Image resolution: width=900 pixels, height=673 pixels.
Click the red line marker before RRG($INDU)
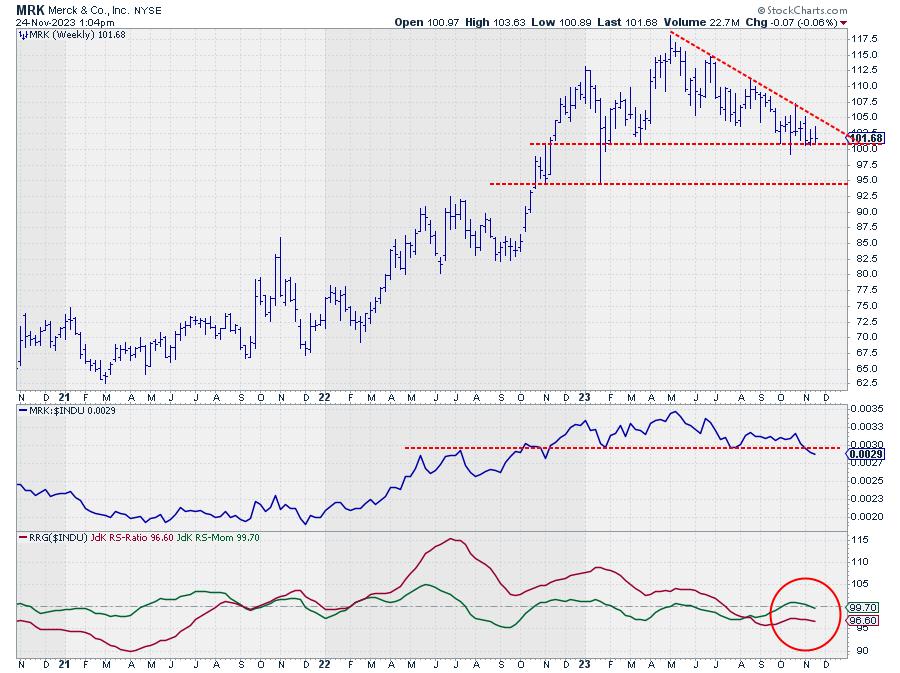pyautogui.click(x=23, y=538)
